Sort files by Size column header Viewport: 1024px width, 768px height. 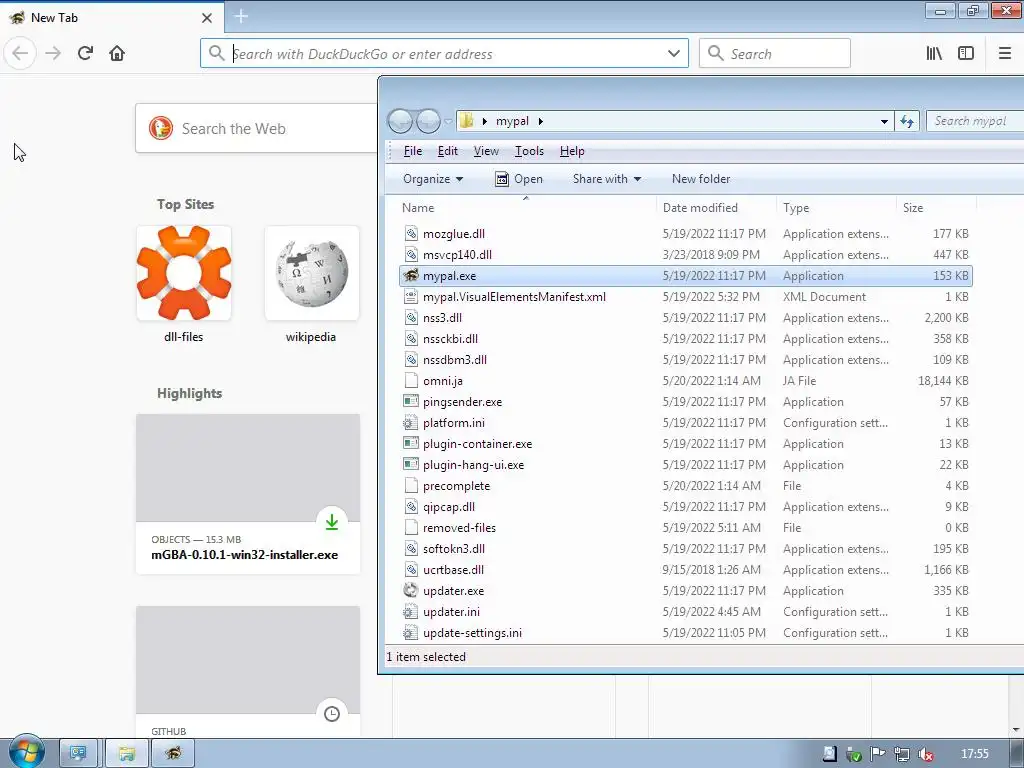pos(937,208)
